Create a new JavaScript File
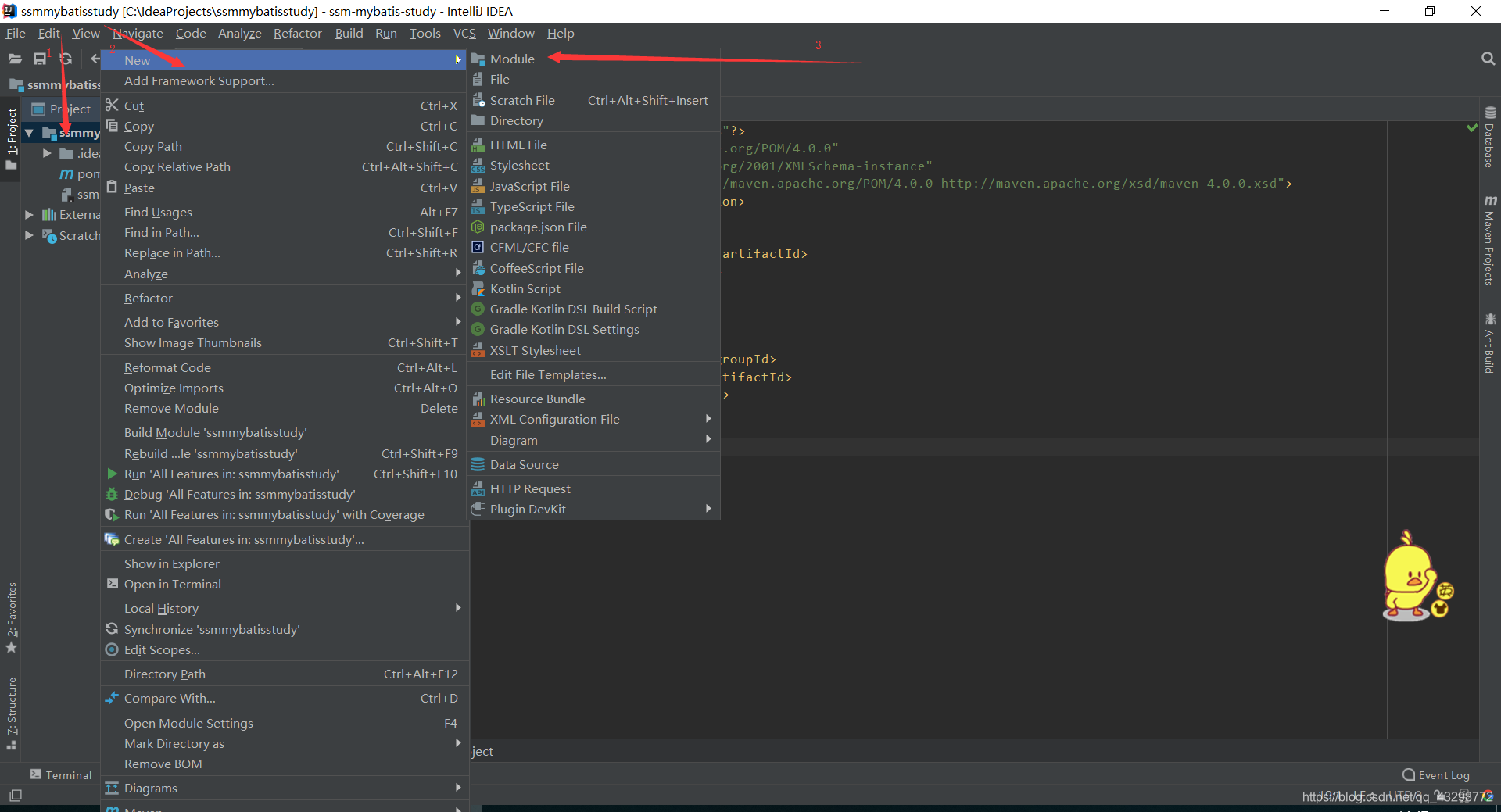The width and height of the screenshot is (1501, 812). (x=593, y=186)
